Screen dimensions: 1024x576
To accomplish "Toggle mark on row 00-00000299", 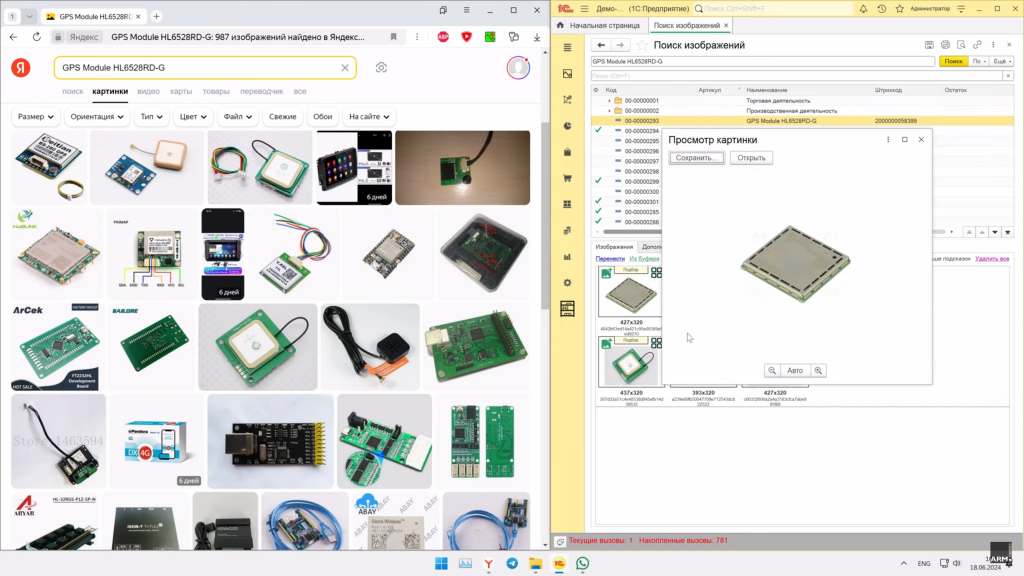I will (598, 181).
